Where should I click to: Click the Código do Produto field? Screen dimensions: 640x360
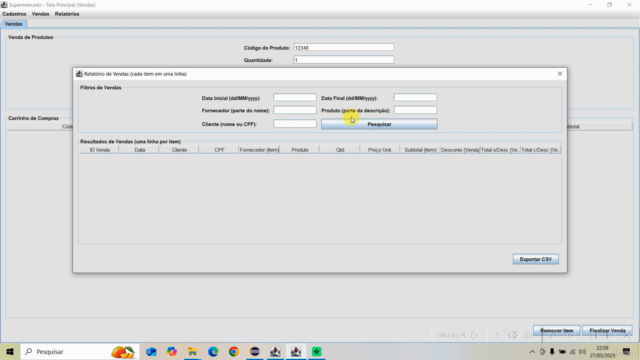point(344,48)
